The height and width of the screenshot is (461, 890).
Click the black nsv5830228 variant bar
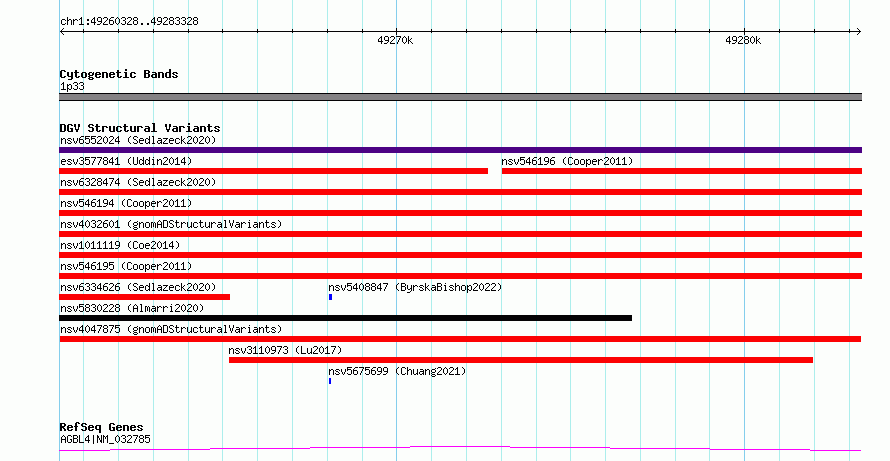pyautogui.click(x=346, y=318)
